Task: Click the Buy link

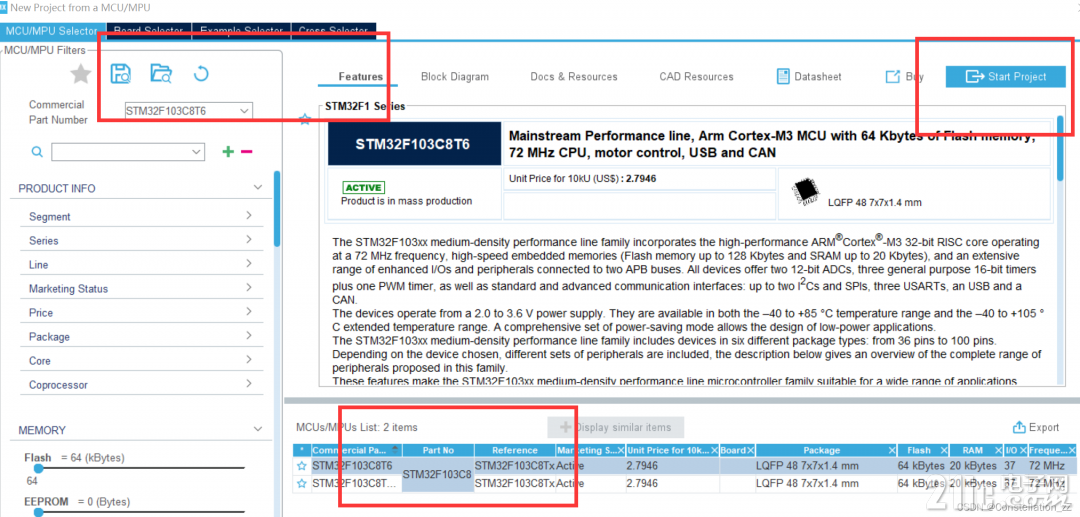Action: click(x=904, y=76)
